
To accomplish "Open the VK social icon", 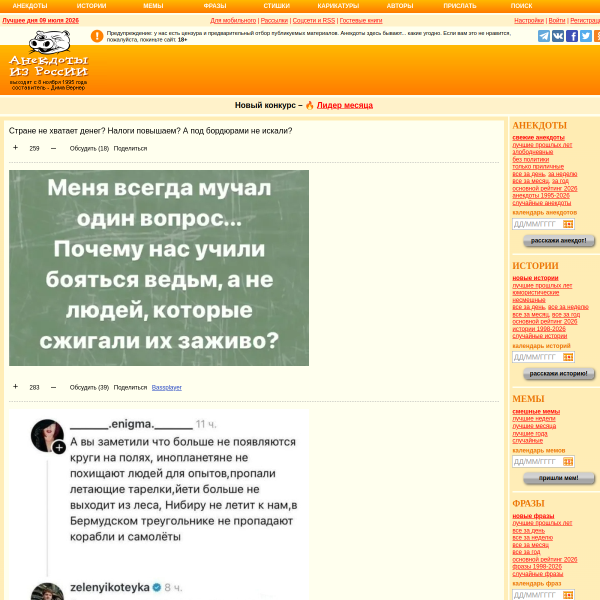I will point(558,36).
